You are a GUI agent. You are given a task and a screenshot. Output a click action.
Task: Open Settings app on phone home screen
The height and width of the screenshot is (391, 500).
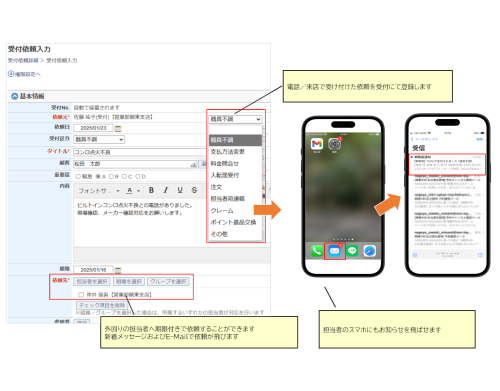pos(334,144)
